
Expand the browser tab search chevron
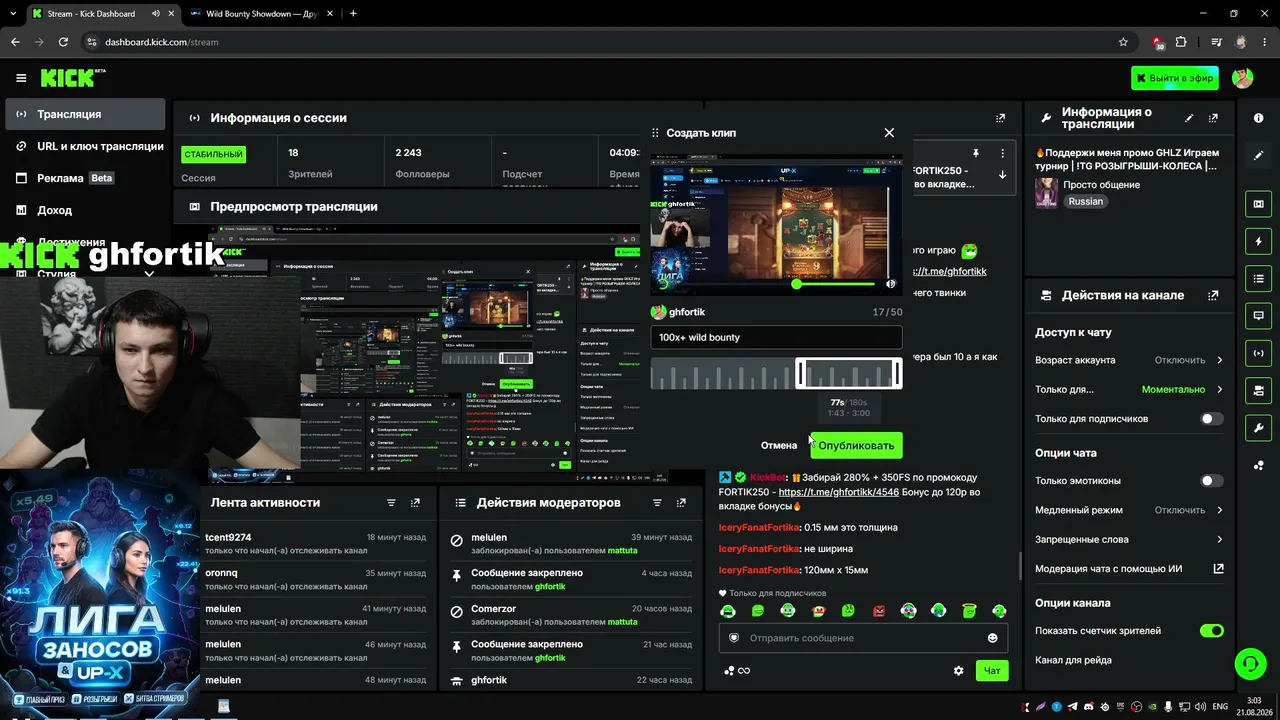click(13, 14)
